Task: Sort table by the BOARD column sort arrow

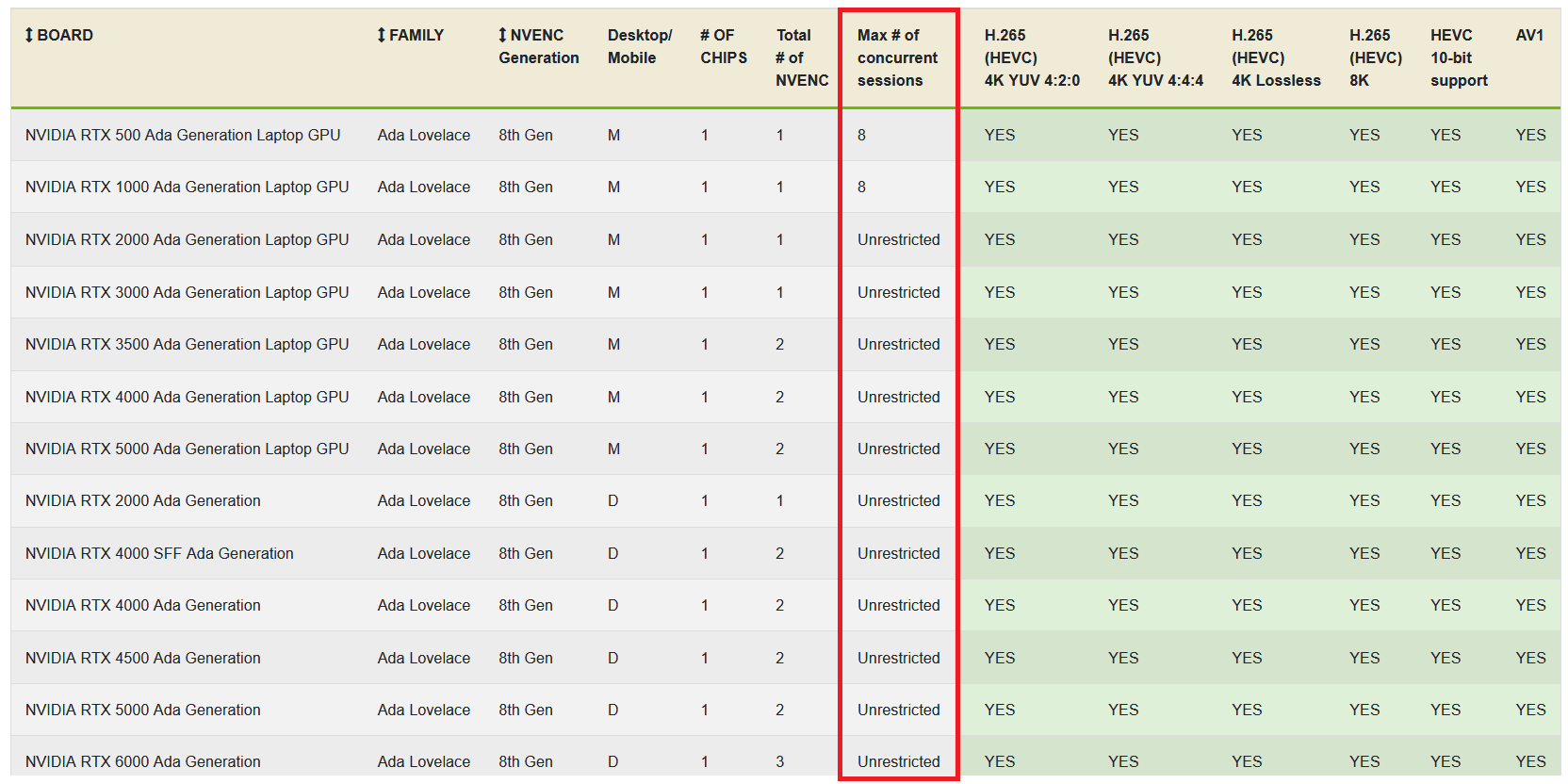Action: click(29, 35)
